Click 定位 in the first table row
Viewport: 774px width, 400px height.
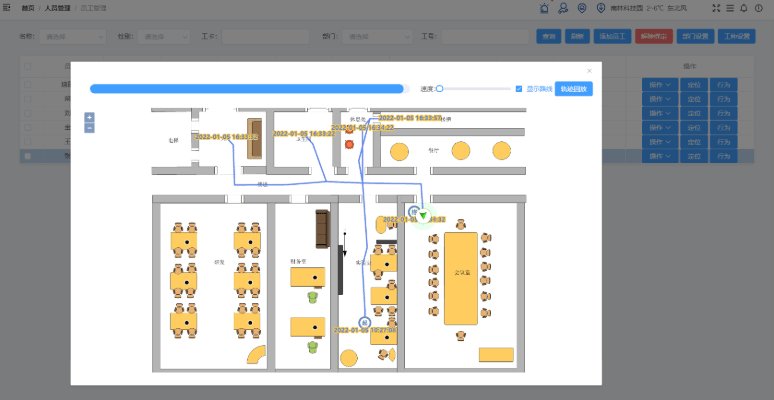click(x=694, y=85)
